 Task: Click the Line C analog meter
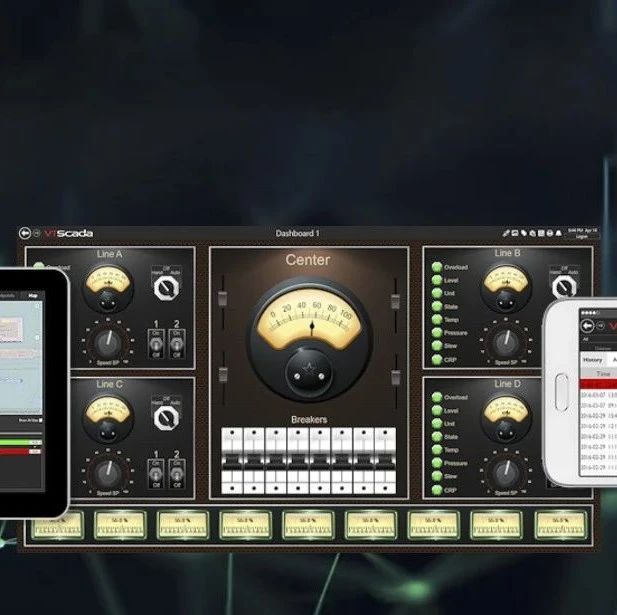point(108,419)
